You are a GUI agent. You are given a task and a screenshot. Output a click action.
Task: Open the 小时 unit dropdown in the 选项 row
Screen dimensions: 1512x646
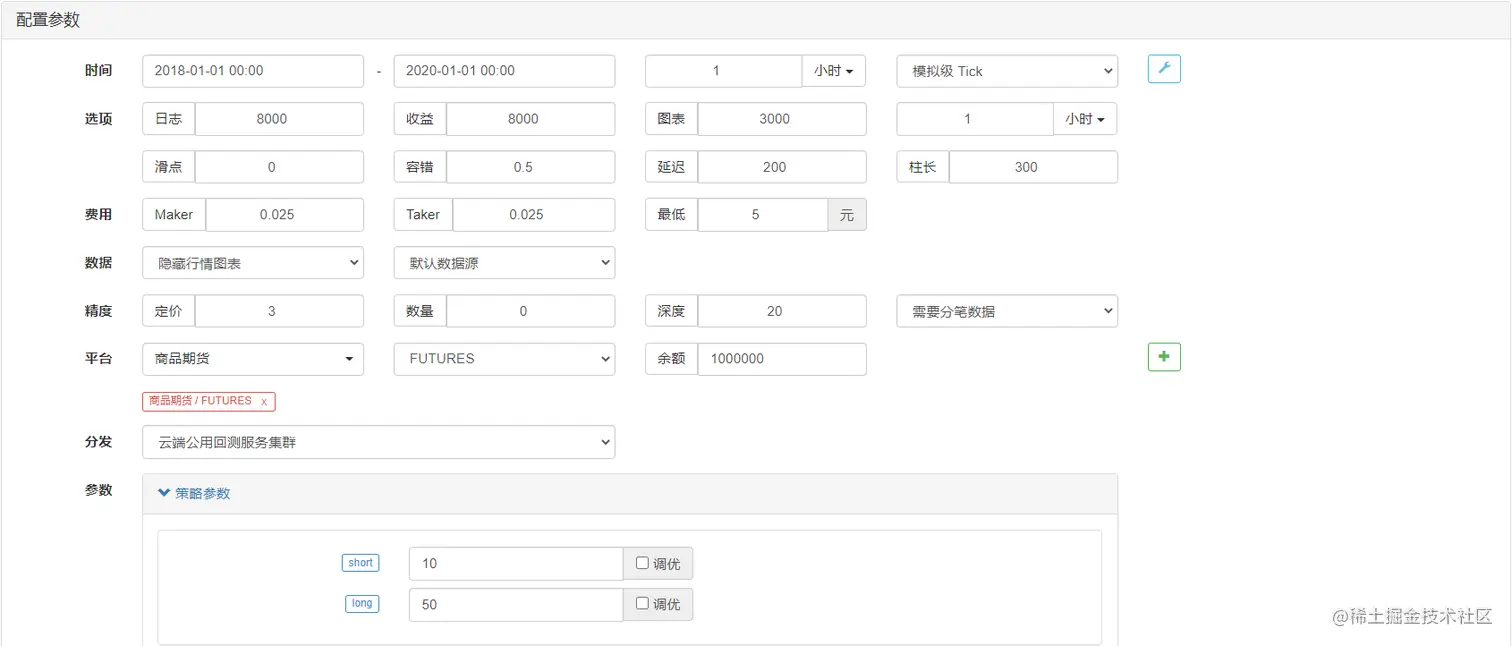coord(1085,119)
